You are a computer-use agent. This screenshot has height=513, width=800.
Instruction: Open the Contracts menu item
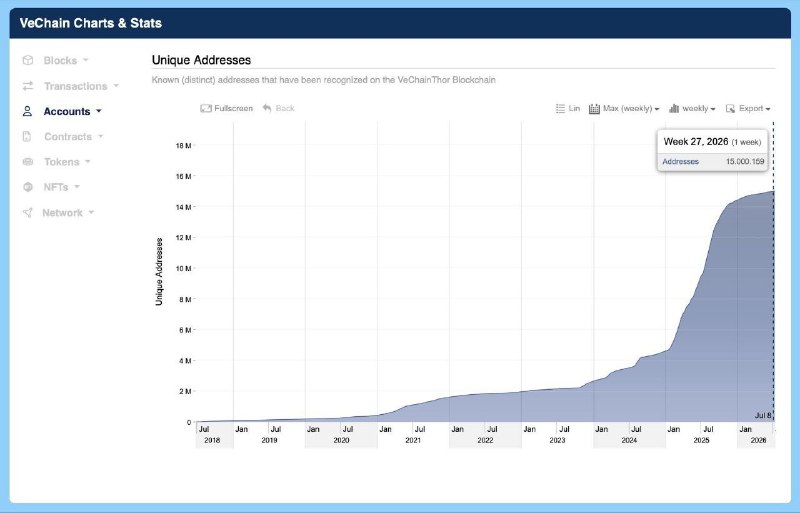68,136
